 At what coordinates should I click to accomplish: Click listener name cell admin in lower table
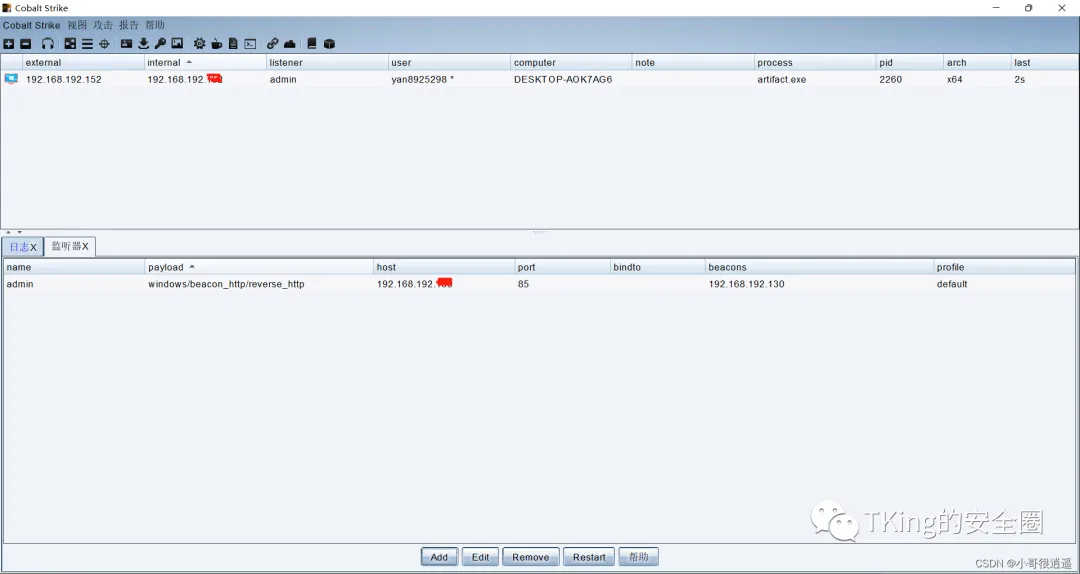20,284
